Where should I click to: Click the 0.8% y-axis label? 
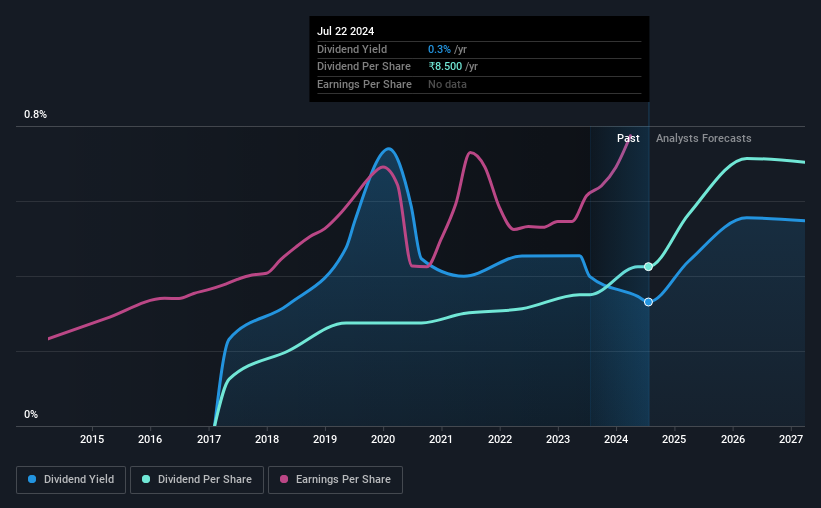(35, 114)
